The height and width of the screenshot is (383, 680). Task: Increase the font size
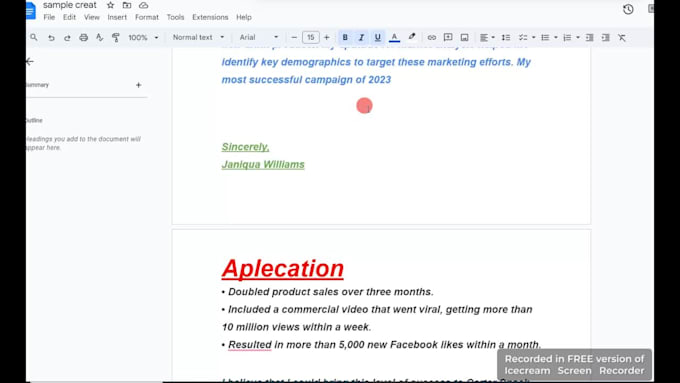click(327, 37)
